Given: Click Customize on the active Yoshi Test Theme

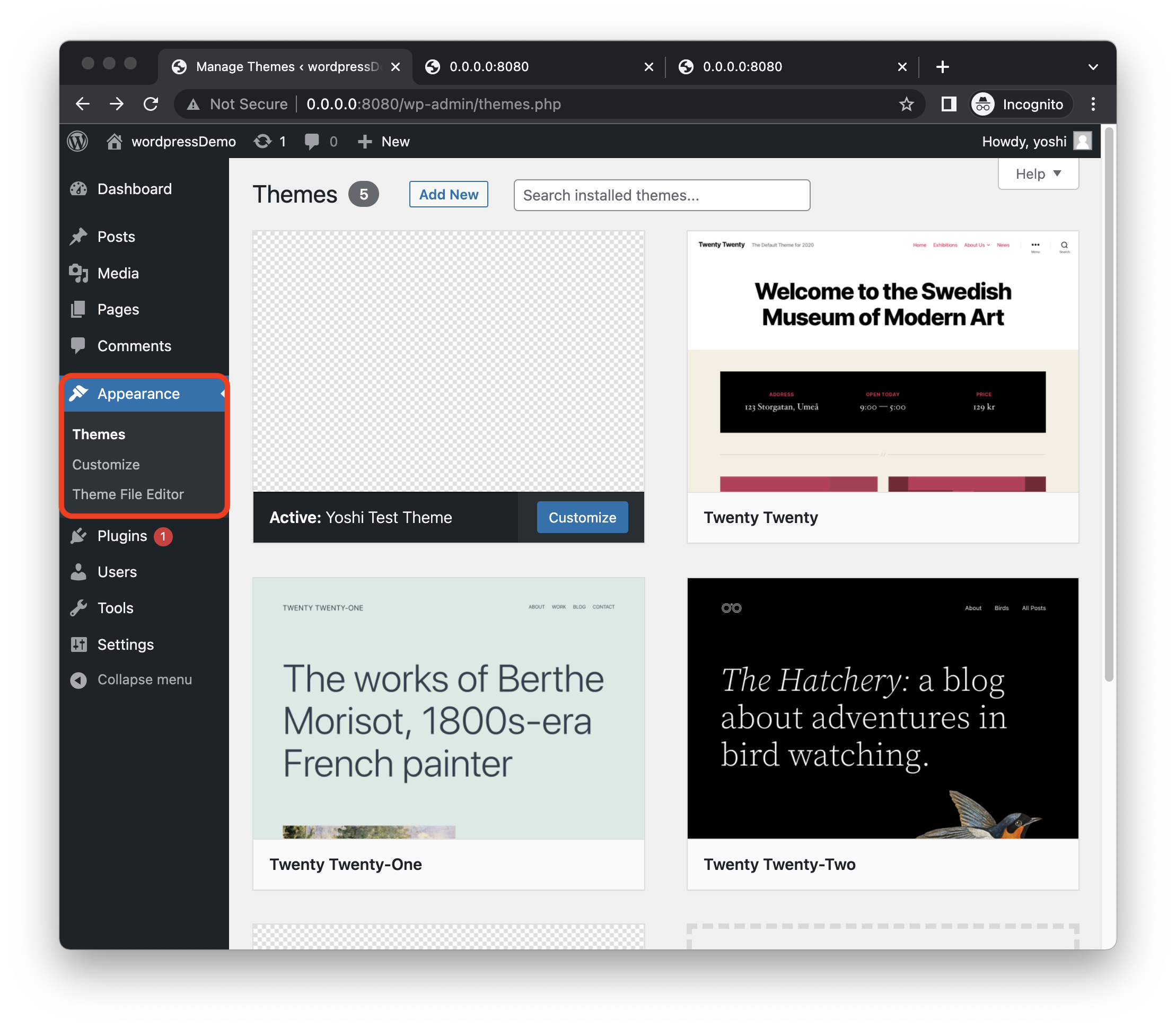Looking at the screenshot, I should (582, 517).
